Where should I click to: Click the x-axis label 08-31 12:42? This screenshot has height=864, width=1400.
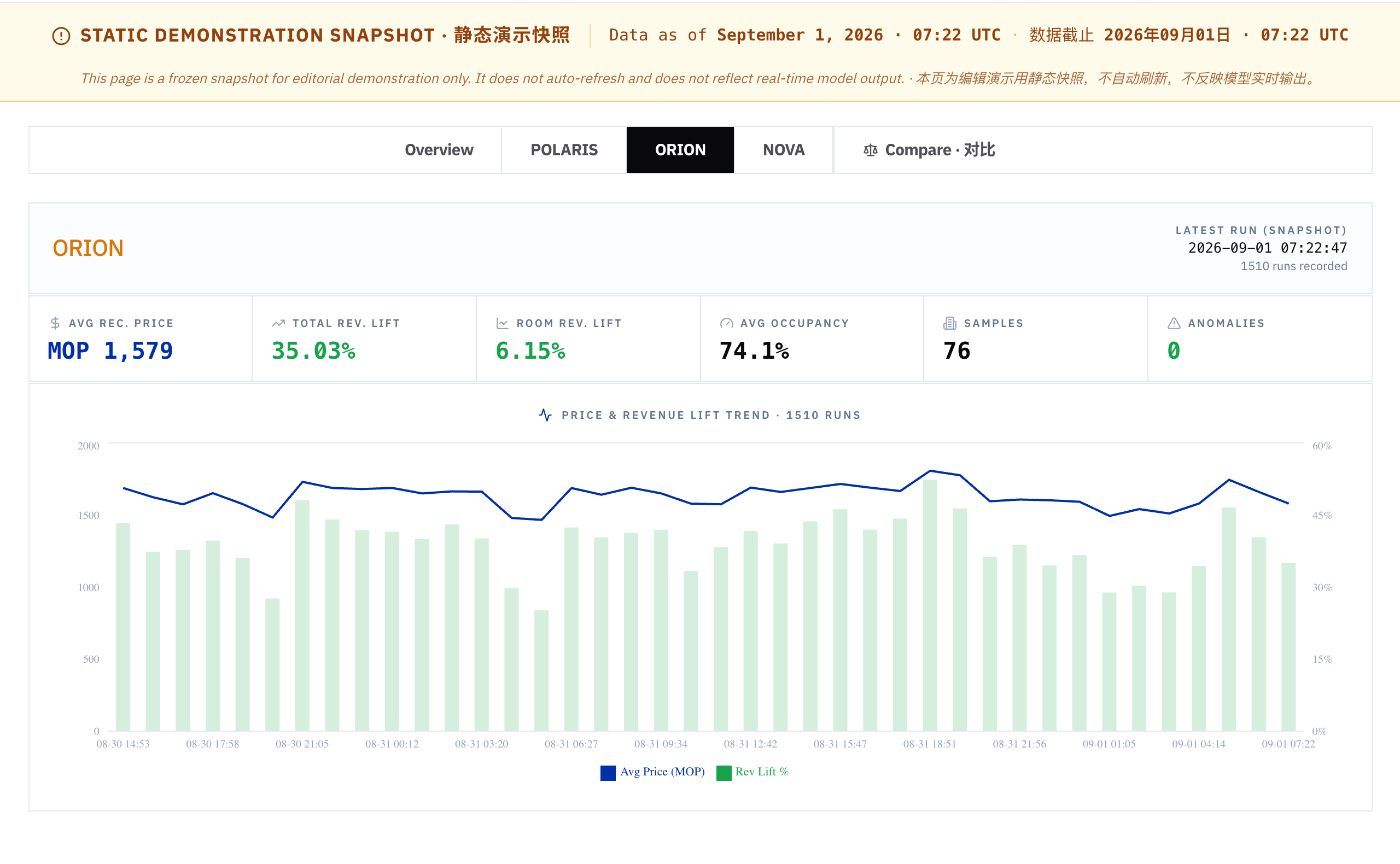[750, 744]
